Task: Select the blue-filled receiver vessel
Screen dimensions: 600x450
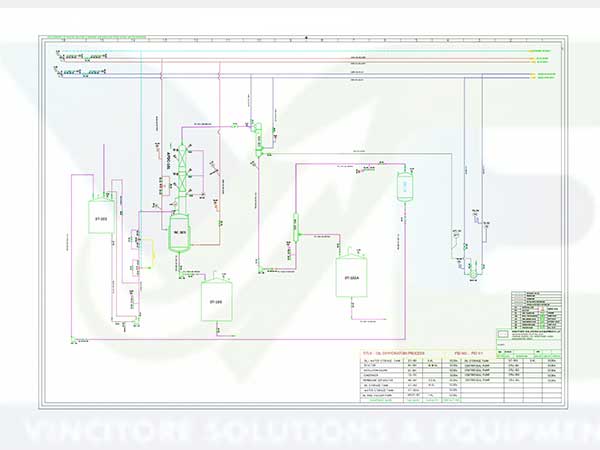Action: click(405, 186)
